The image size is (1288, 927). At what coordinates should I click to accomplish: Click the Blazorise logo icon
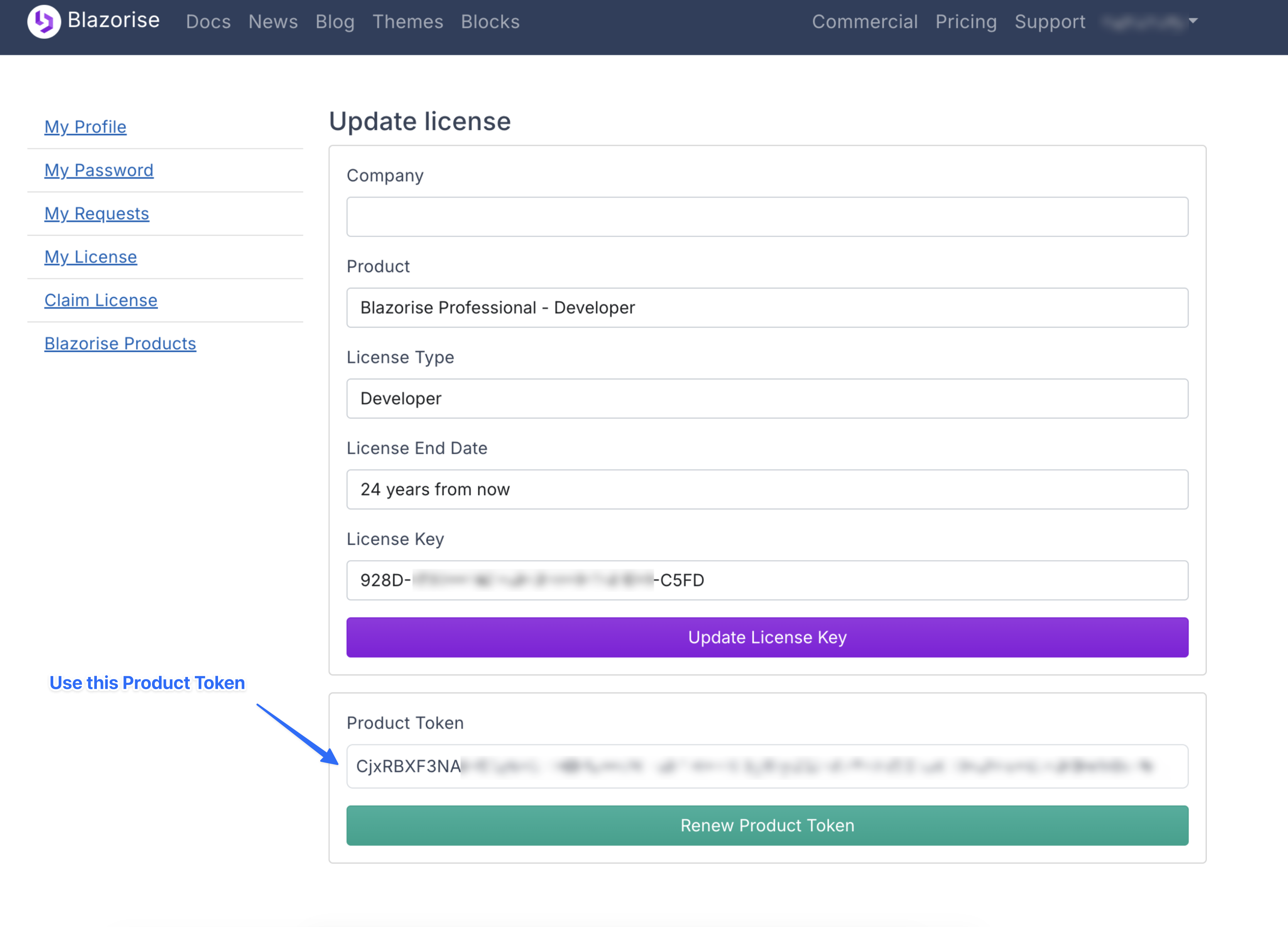[44, 22]
